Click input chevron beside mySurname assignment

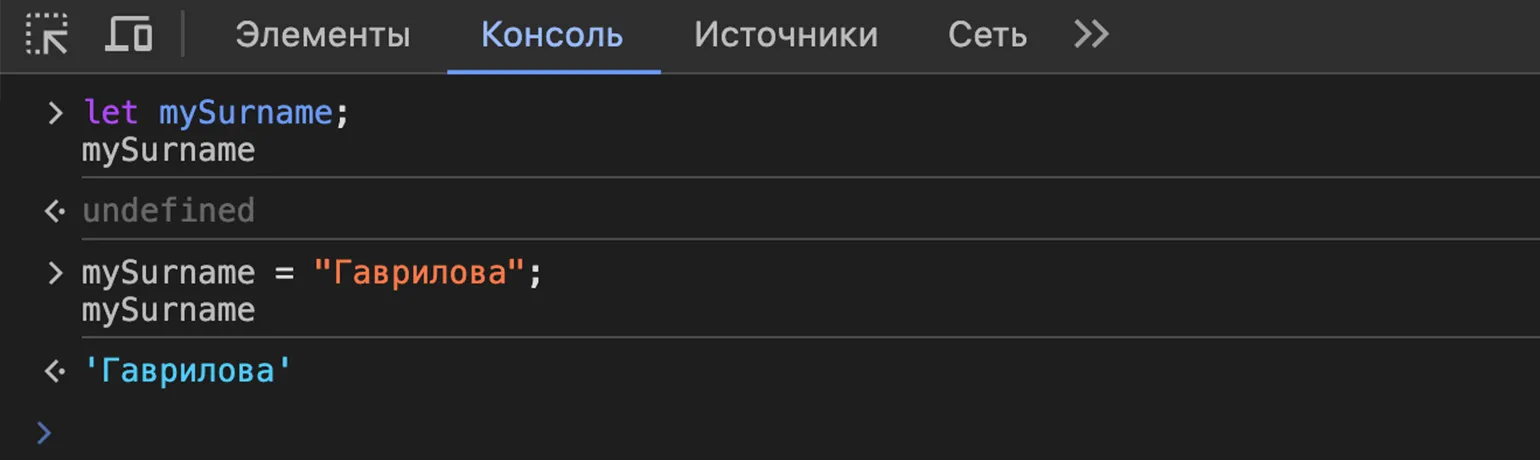[x=55, y=272]
